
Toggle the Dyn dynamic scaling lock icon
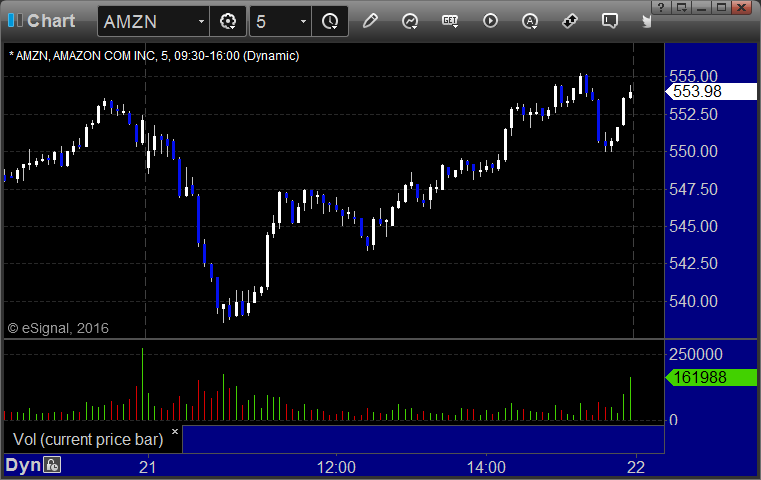coord(51,465)
